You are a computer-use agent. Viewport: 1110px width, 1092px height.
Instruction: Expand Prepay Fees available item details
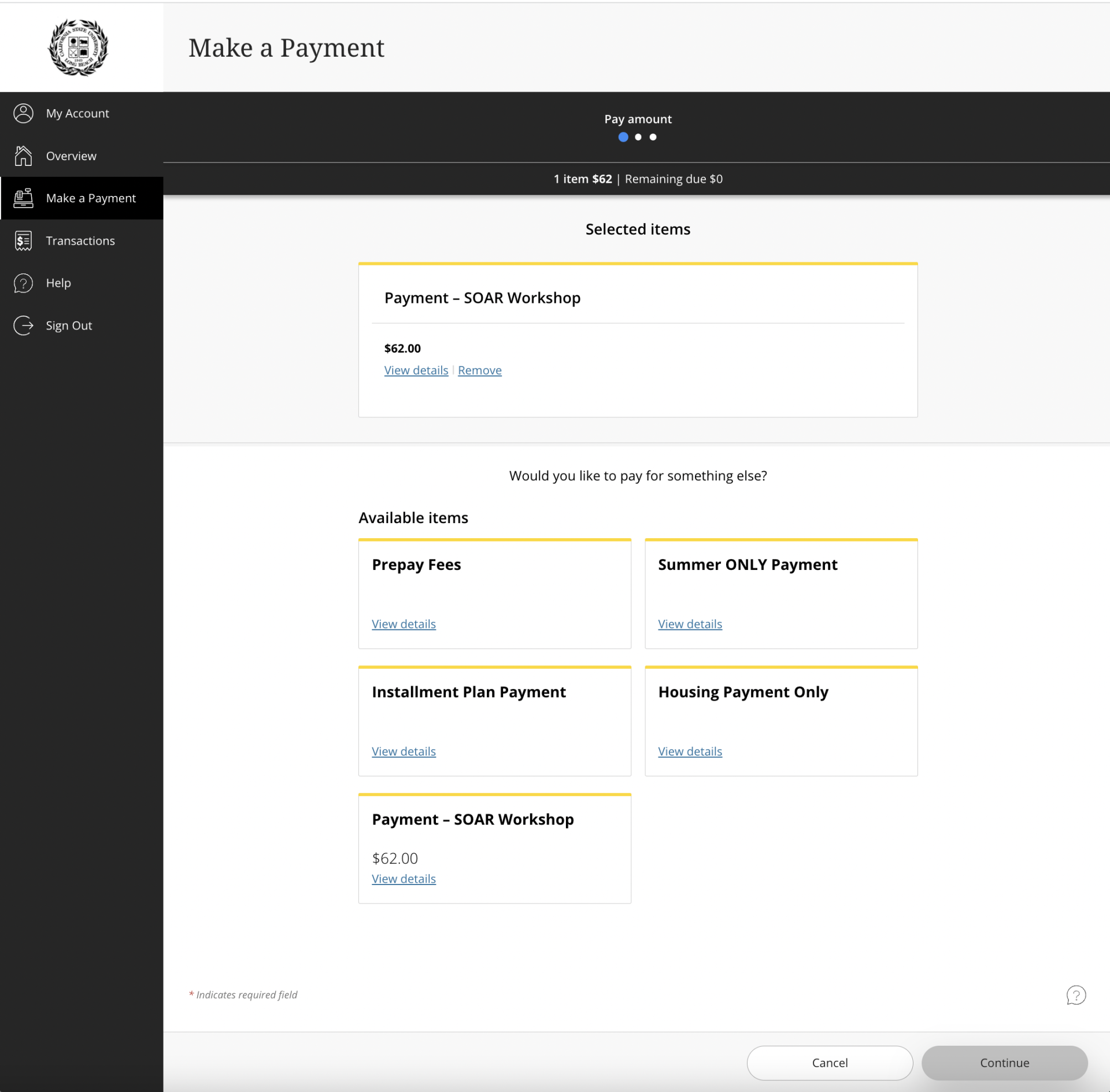(x=404, y=624)
